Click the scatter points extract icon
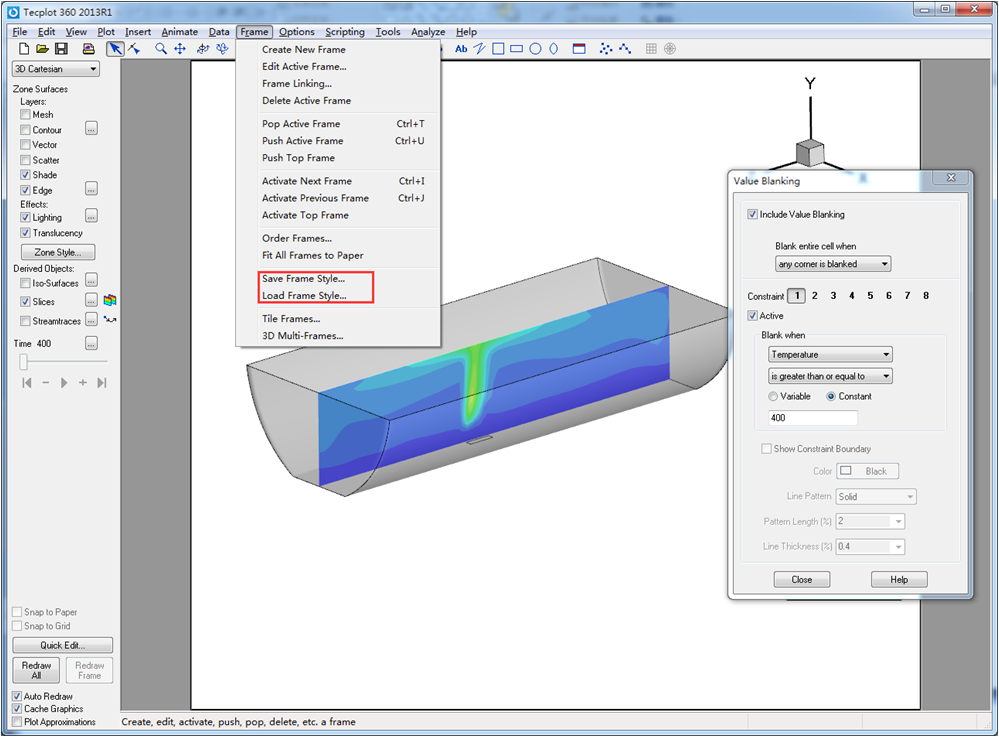 [606, 49]
